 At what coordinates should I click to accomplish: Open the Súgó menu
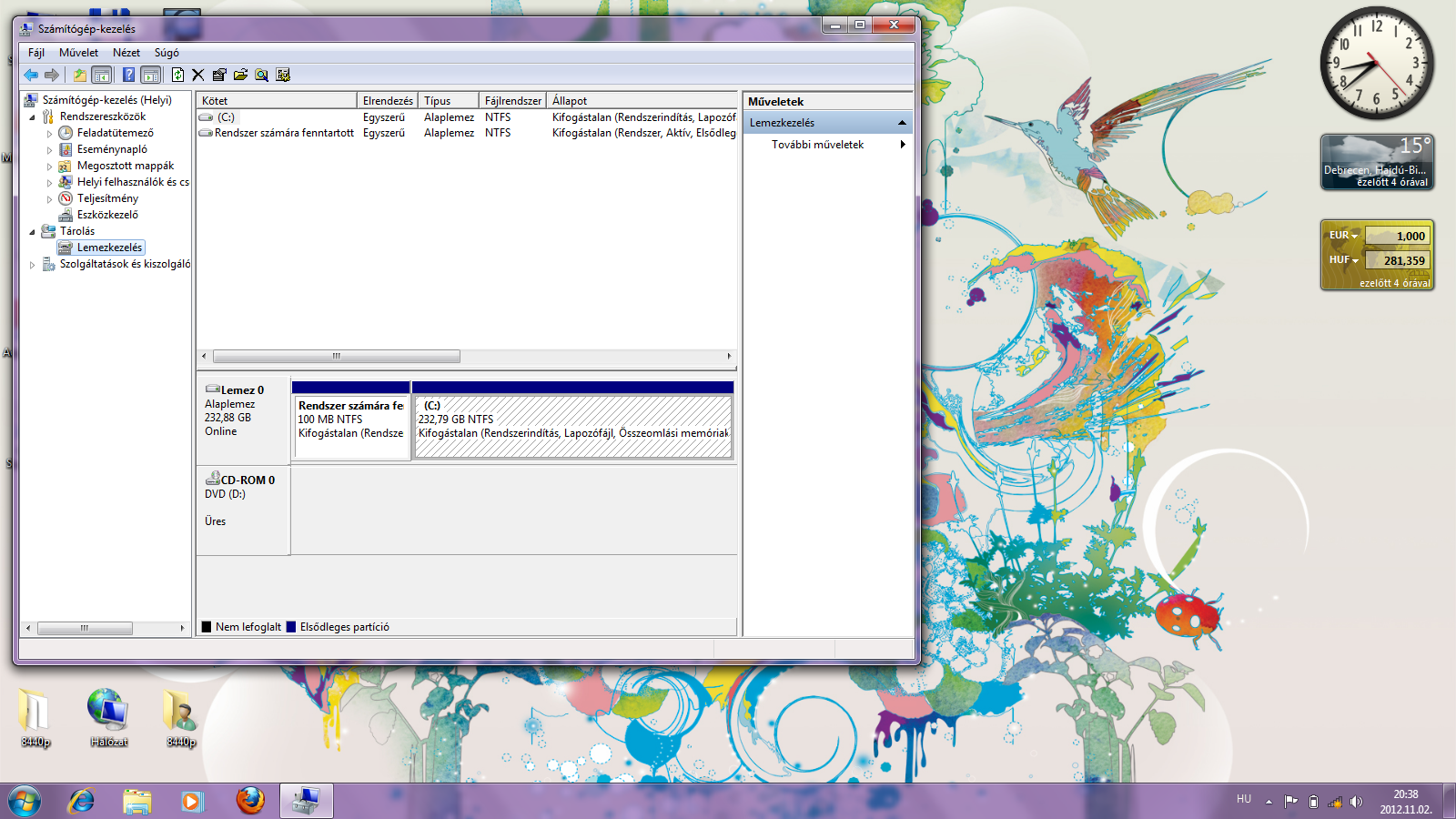pos(167,53)
